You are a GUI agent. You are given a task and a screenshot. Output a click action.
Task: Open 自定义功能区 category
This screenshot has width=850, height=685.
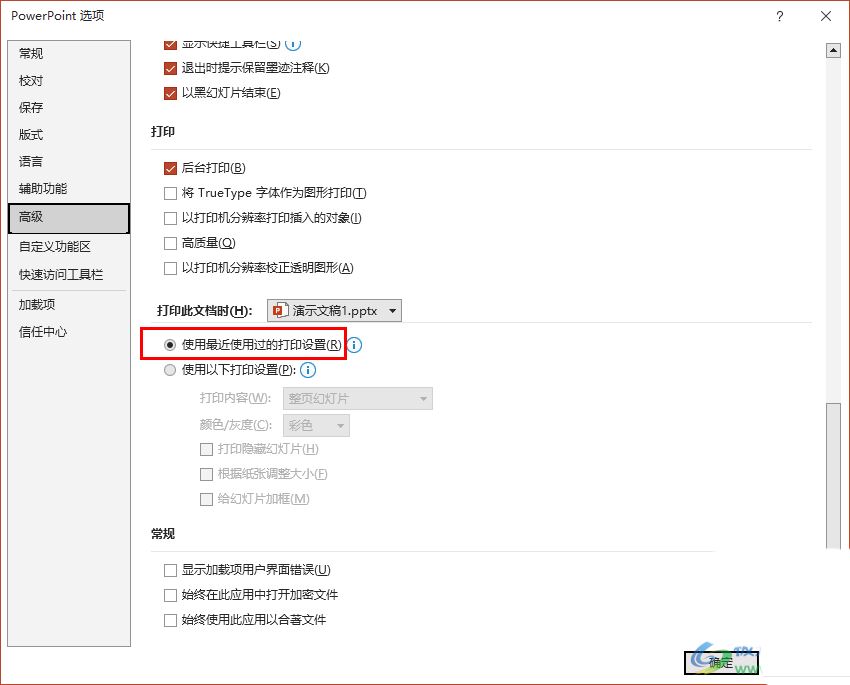55,246
